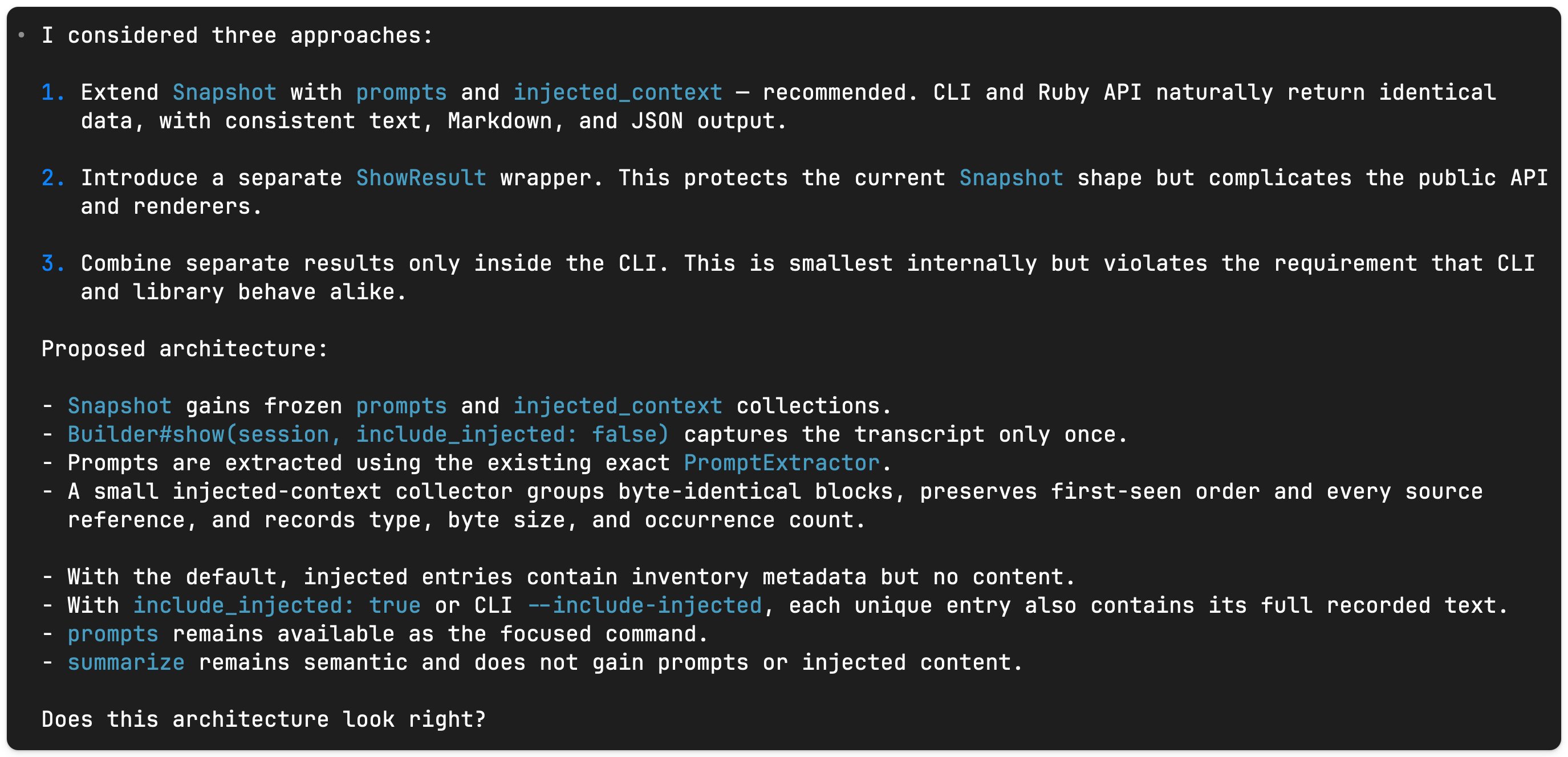
Task: Click 'prompts' in the focused command line
Action: 113,634
